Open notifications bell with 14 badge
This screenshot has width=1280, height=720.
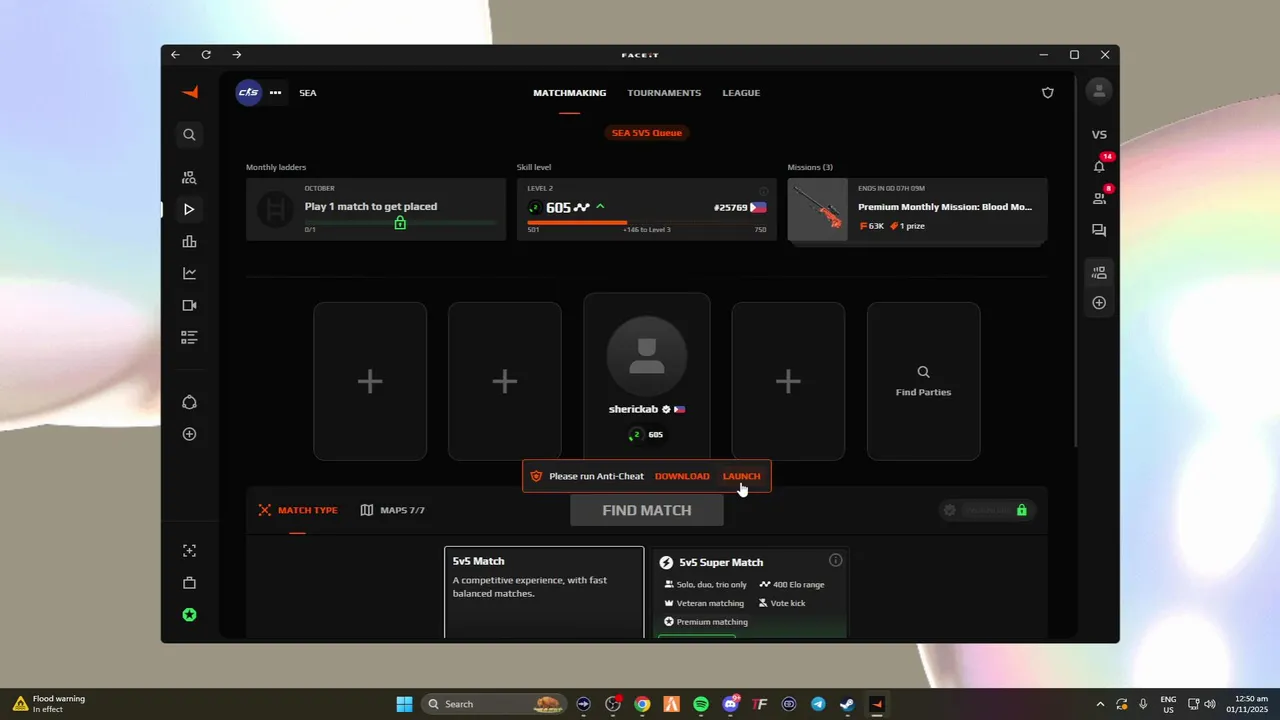[x=1099, y=165]
